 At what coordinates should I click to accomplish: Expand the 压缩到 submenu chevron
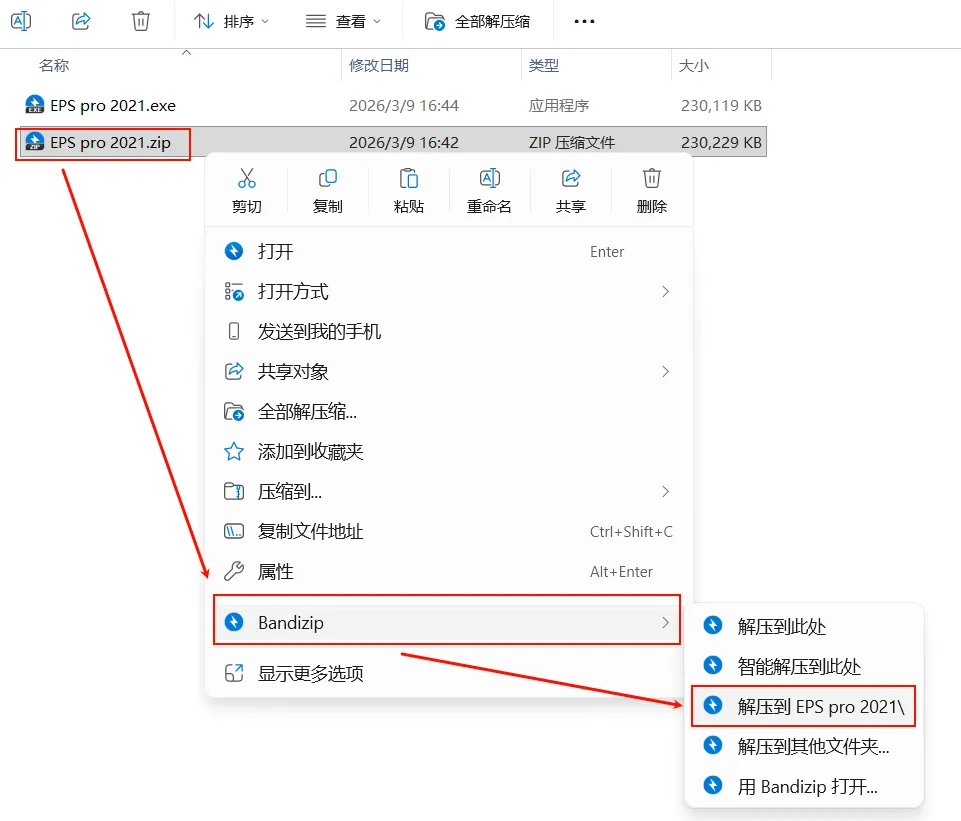666,491
